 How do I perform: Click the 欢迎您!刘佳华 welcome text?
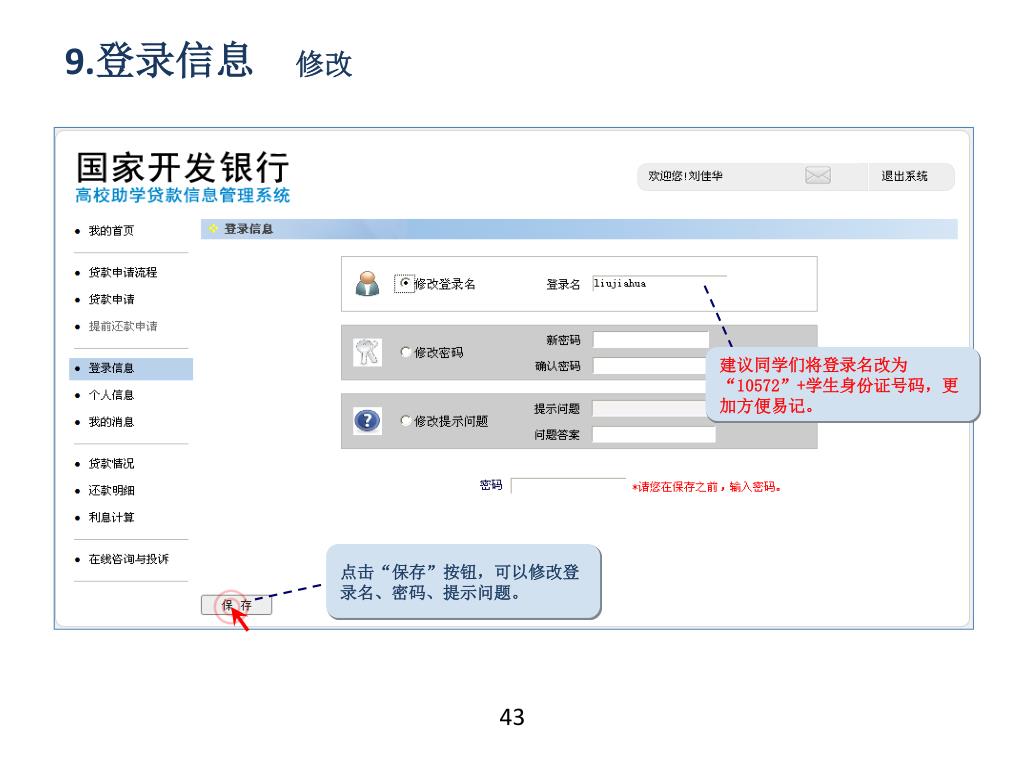point(685,176)
